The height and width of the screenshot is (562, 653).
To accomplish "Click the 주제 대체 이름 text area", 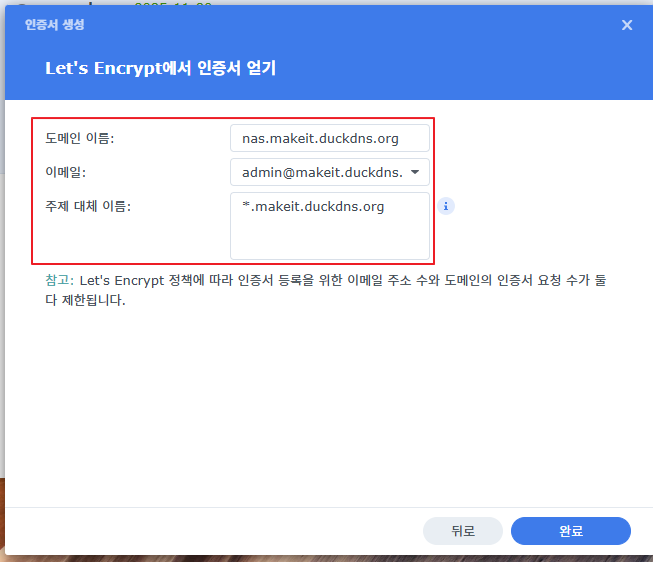I will pyautogui.click(x=330, y=226).
